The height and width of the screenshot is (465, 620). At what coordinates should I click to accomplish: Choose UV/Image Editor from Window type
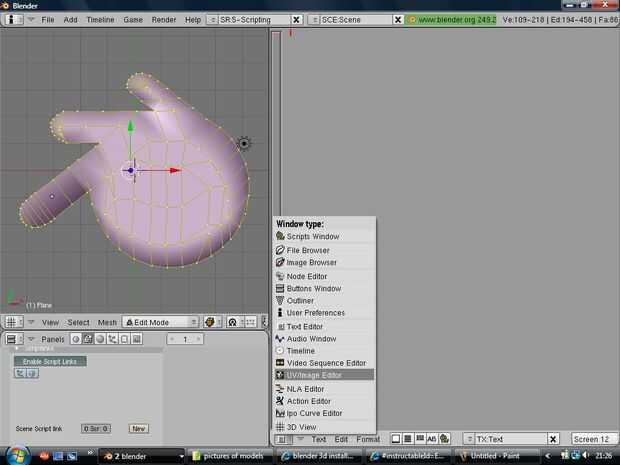(x=324, y=375)
